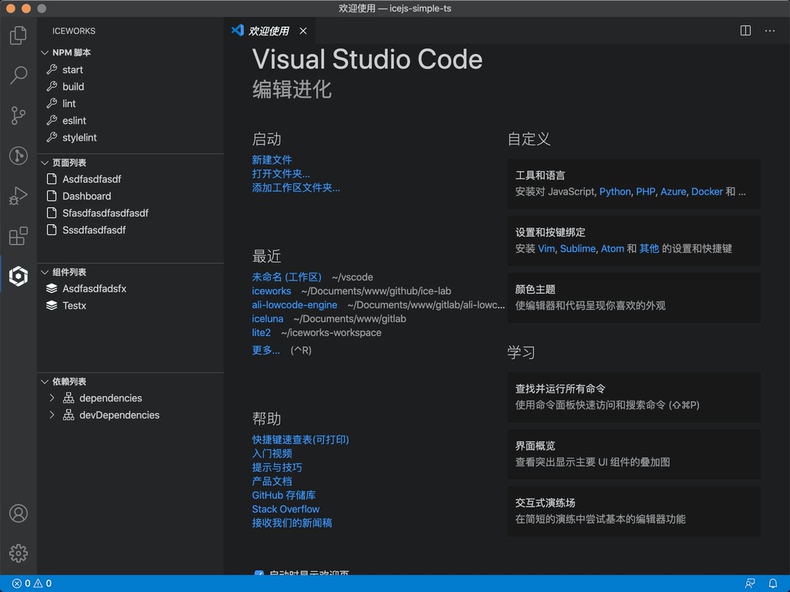Image resolution: width=790 pixels, height=592 pixels.
Task: Open recent folder iceworks
Action: (272, 291)
